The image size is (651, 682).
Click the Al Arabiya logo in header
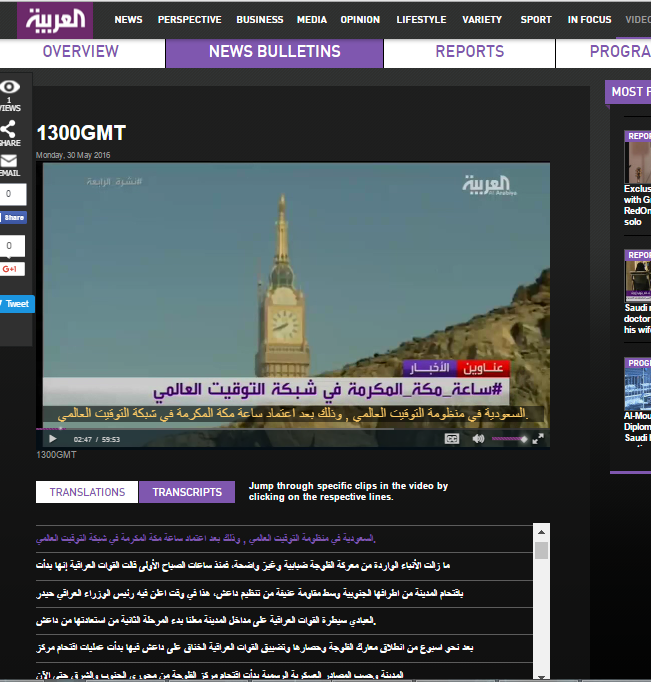click(x=55, y=20)
